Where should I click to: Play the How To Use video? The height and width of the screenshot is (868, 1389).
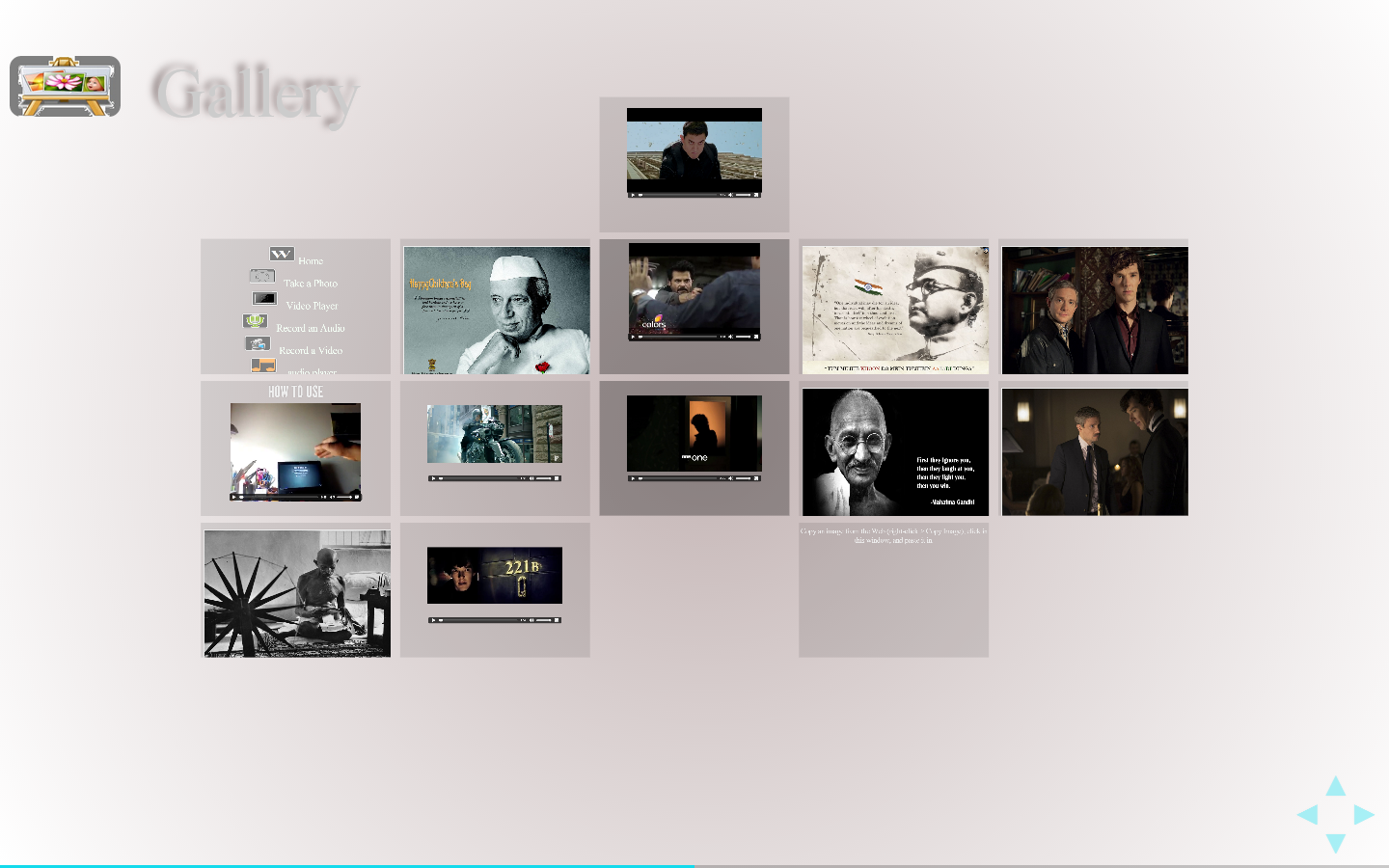point(234,497)
